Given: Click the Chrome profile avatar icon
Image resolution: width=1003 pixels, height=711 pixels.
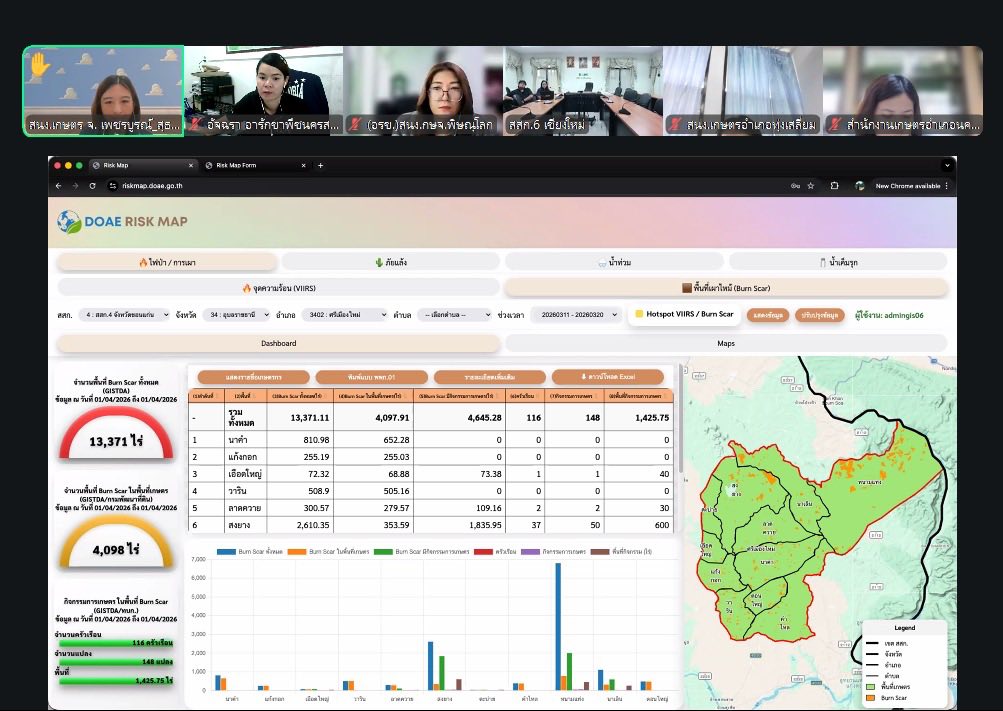Looking at the screenshot, I should 859,186.
